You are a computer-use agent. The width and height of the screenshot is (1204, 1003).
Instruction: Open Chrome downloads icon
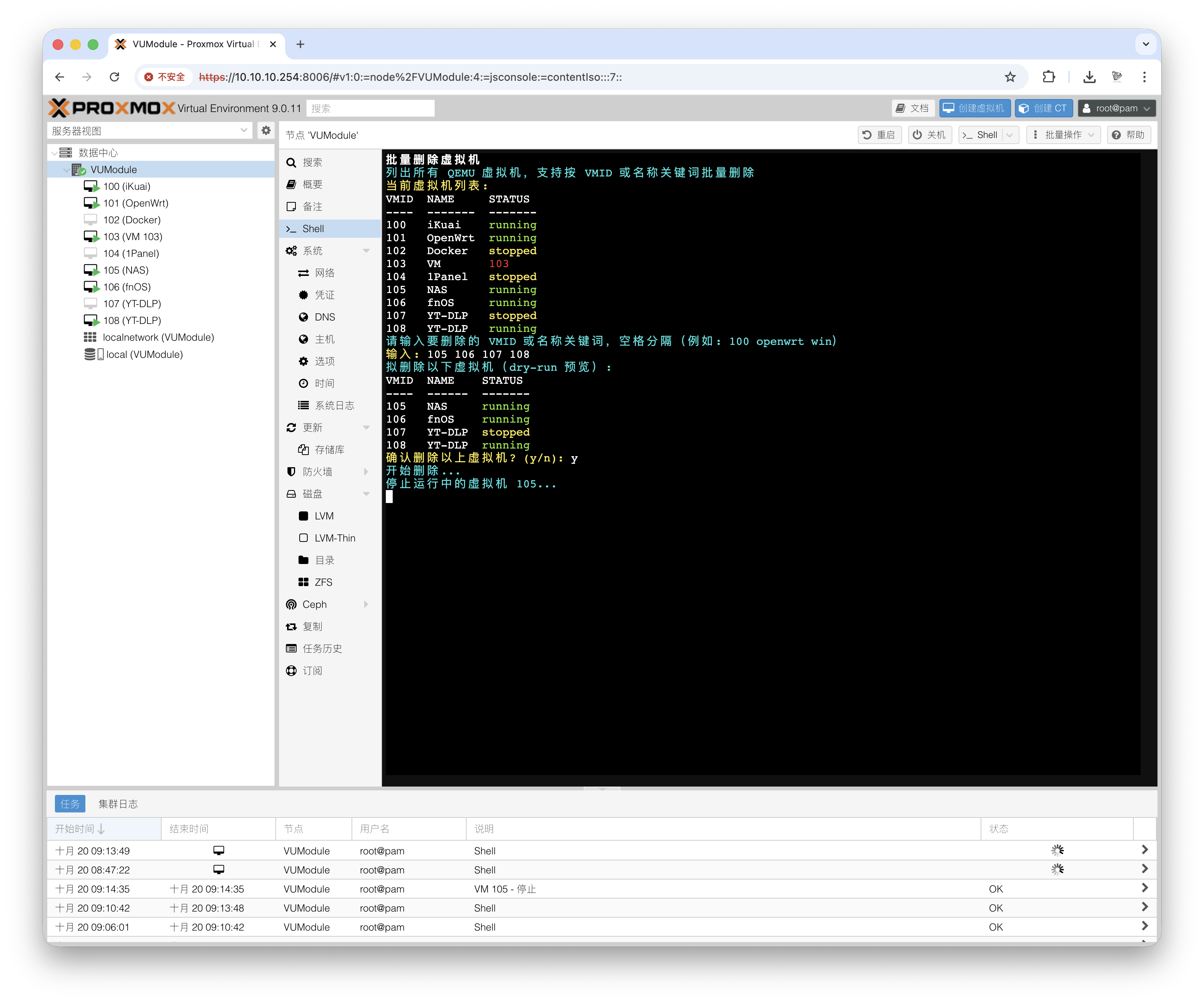click(1089, 77)
